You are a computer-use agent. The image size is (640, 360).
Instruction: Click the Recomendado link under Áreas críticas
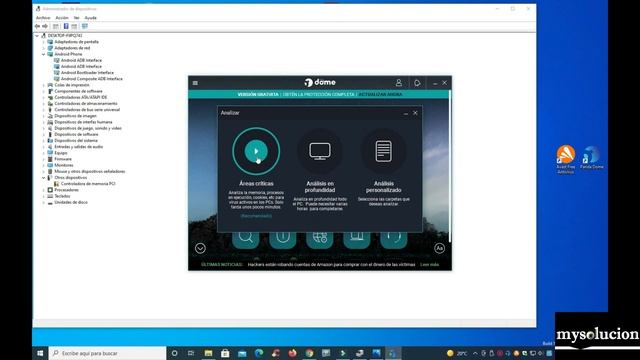pyautogui.click(x=256, y=216)
